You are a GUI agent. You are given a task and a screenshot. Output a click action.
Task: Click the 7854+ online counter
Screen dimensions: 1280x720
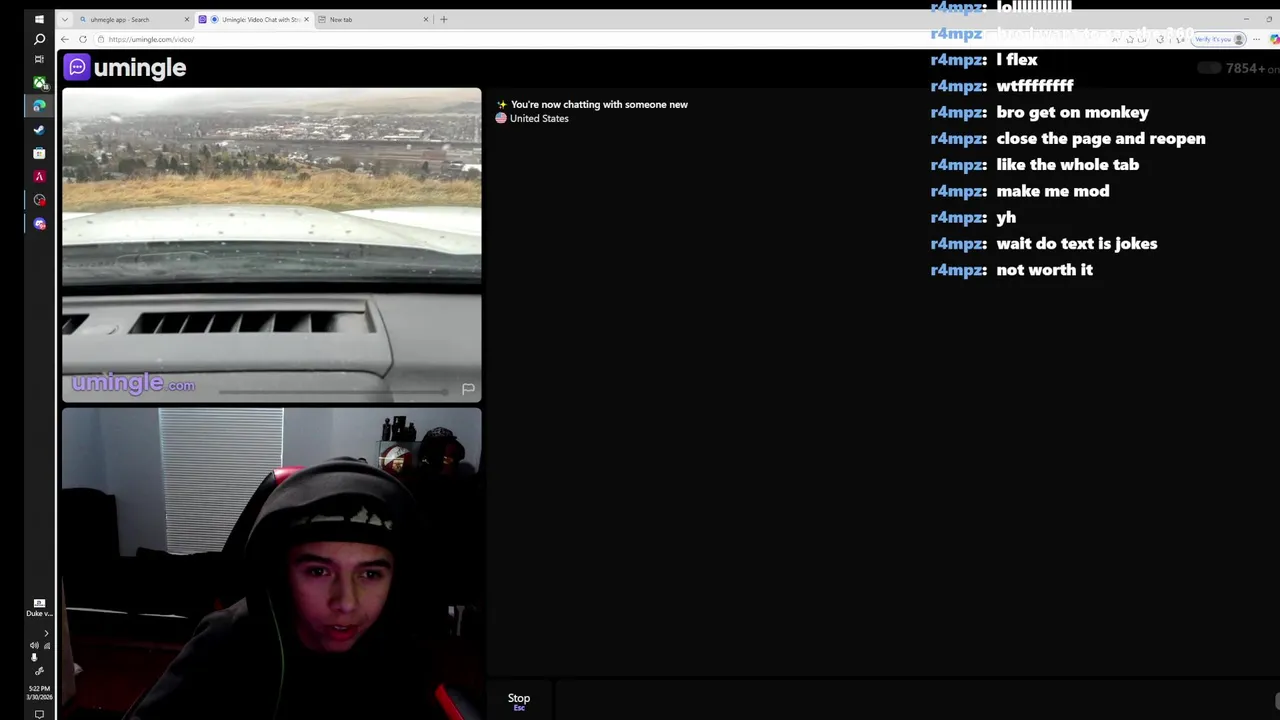(x=1252, y=68)
